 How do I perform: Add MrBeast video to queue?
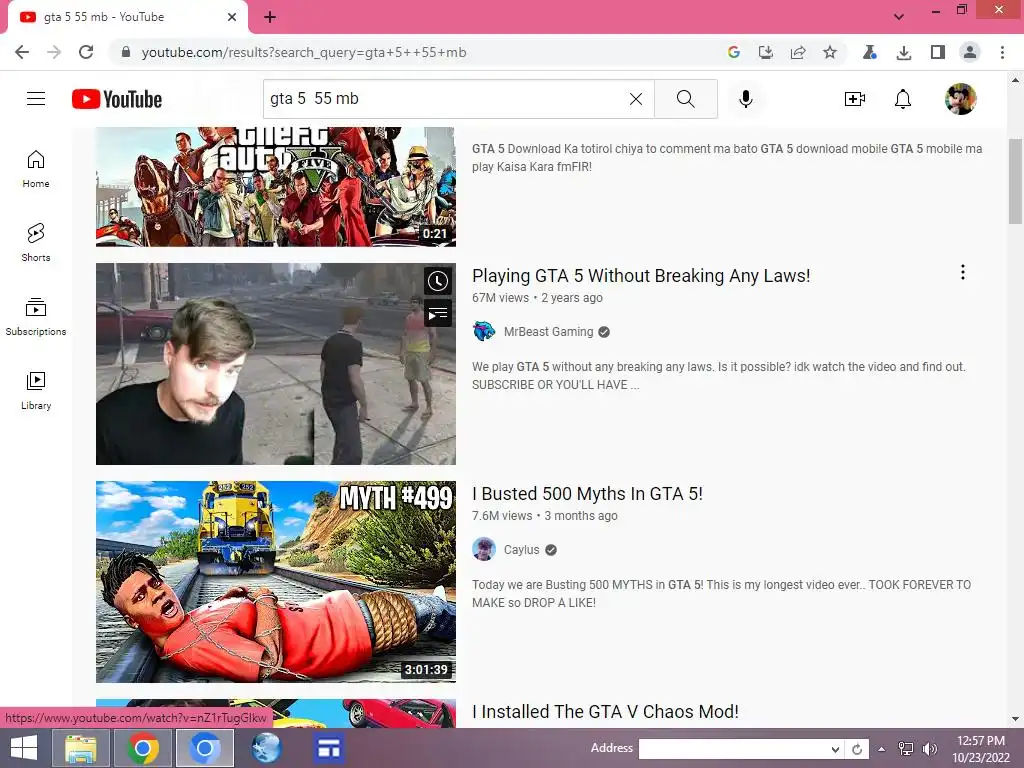click(438, 313)
